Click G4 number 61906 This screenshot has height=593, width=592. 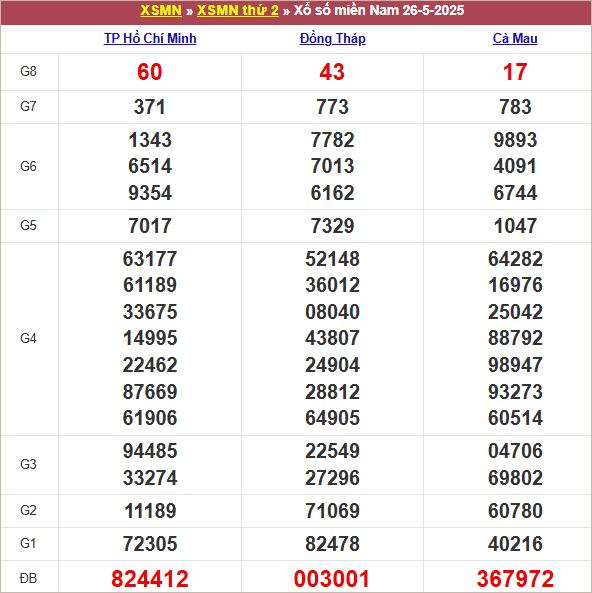pos(150,418)
